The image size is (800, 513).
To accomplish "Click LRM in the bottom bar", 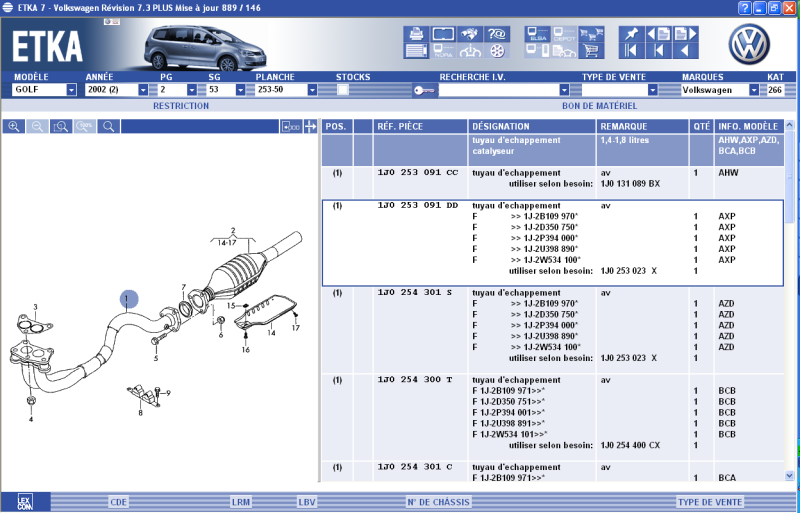I will coord(240,502).
